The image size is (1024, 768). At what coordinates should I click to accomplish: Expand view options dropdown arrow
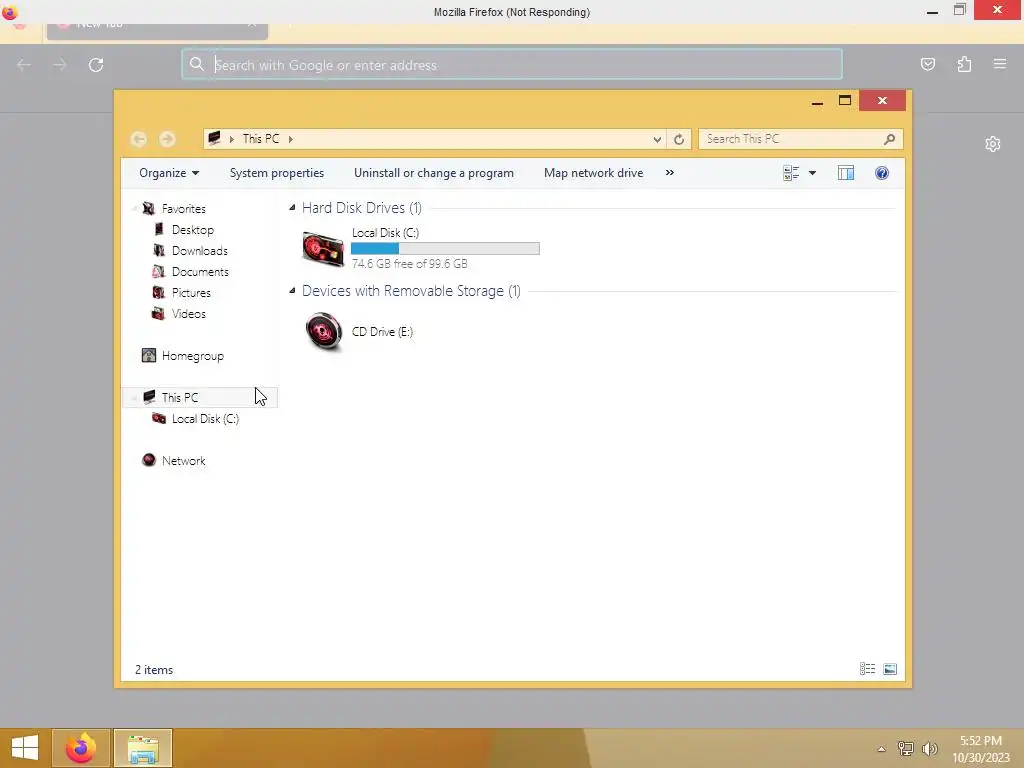[x=812, y=173]
